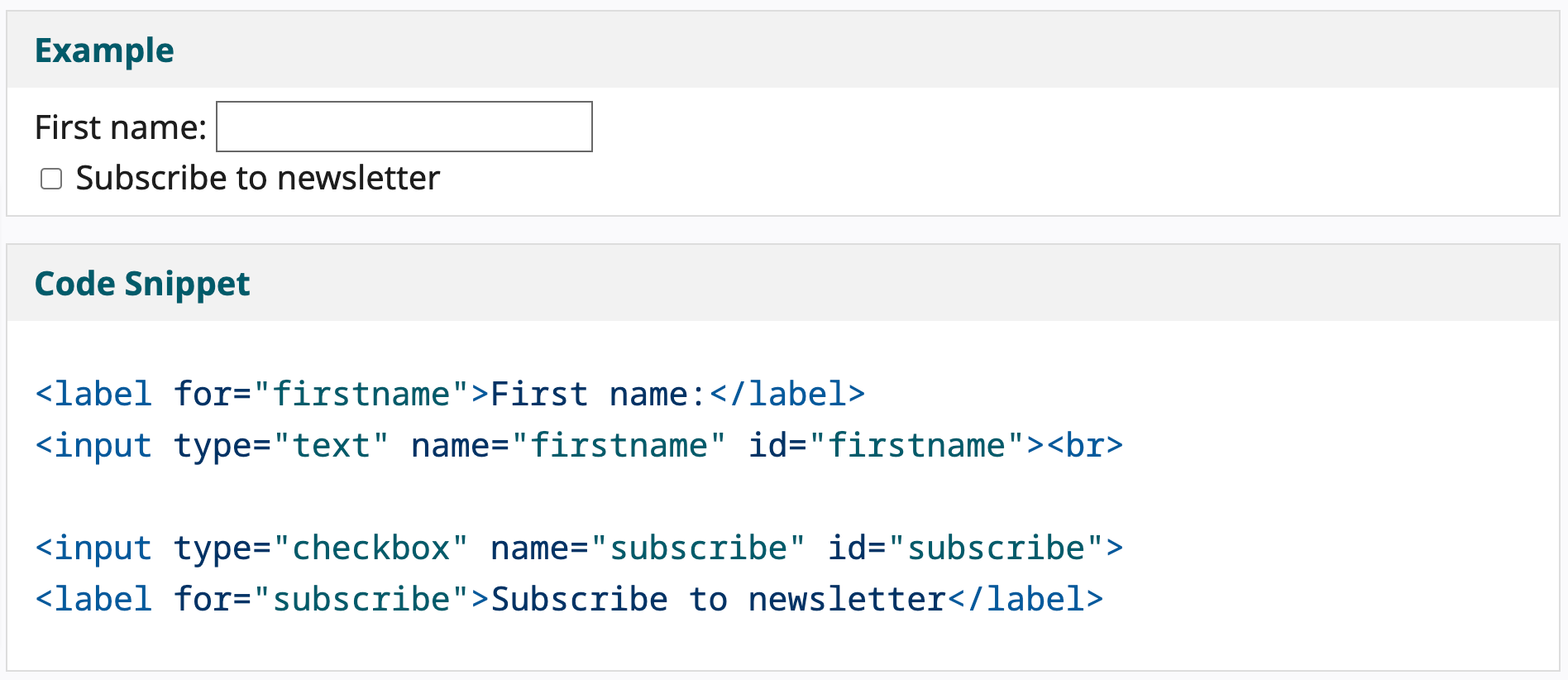1568x680 pixels.
Task: Enable the Subscribe to newsletter checkbox
Action: (x=50, y=178)
